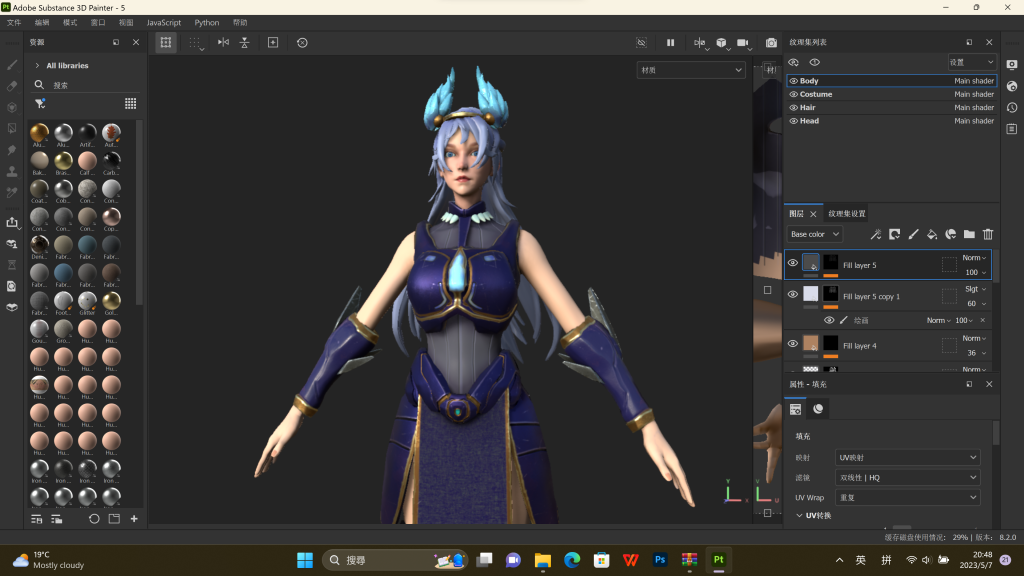The width and height of the screenshot is (1024, 576).
Task: Open the 3D cube view mode icon
Action: [721, 42]
